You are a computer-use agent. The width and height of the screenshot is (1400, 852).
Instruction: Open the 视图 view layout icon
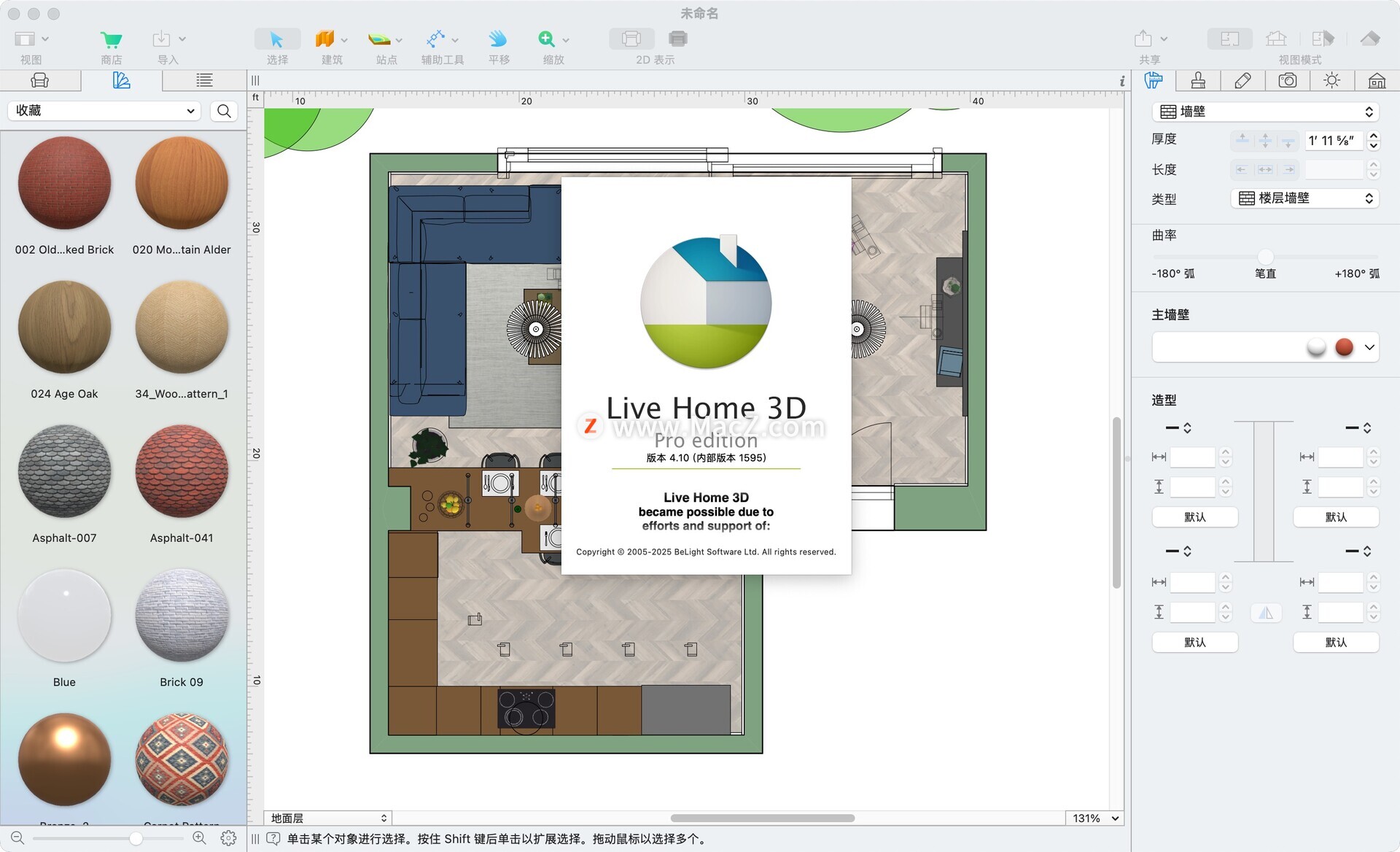26,39
